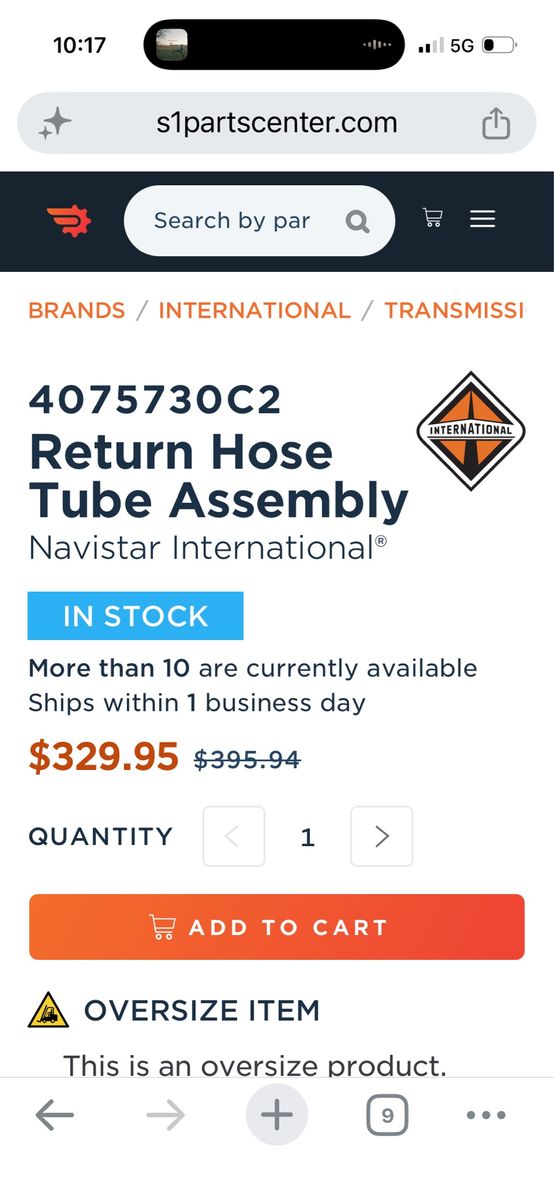Open the TRANSMISSION breadcrumb link
The width and height of the screenshot is (554, 1200).
coord(454,310)
